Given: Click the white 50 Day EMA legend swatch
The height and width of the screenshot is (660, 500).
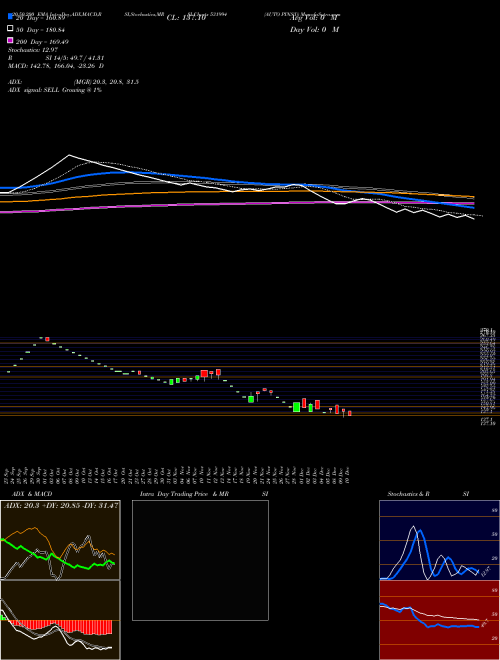Looking at the screenshot, I should (x=10, y=29).
